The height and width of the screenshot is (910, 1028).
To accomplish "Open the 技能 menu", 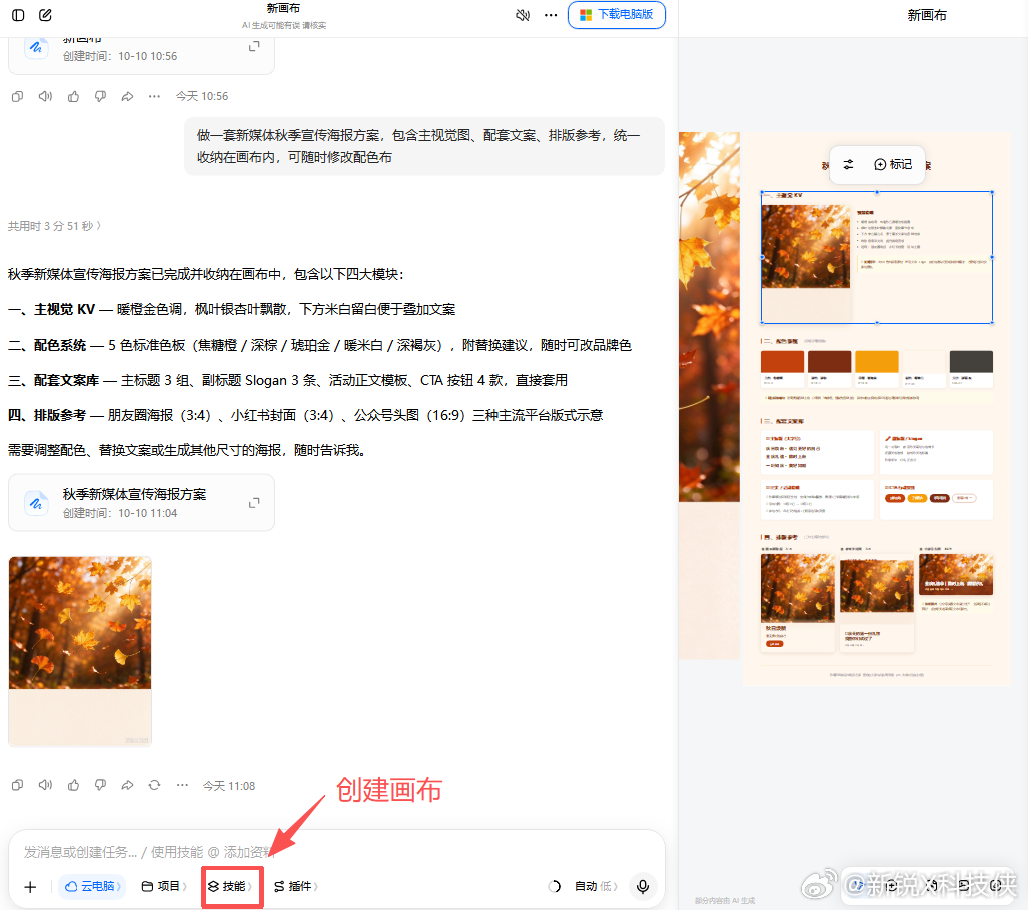I will pyautogui.click(x=231, y=886).
